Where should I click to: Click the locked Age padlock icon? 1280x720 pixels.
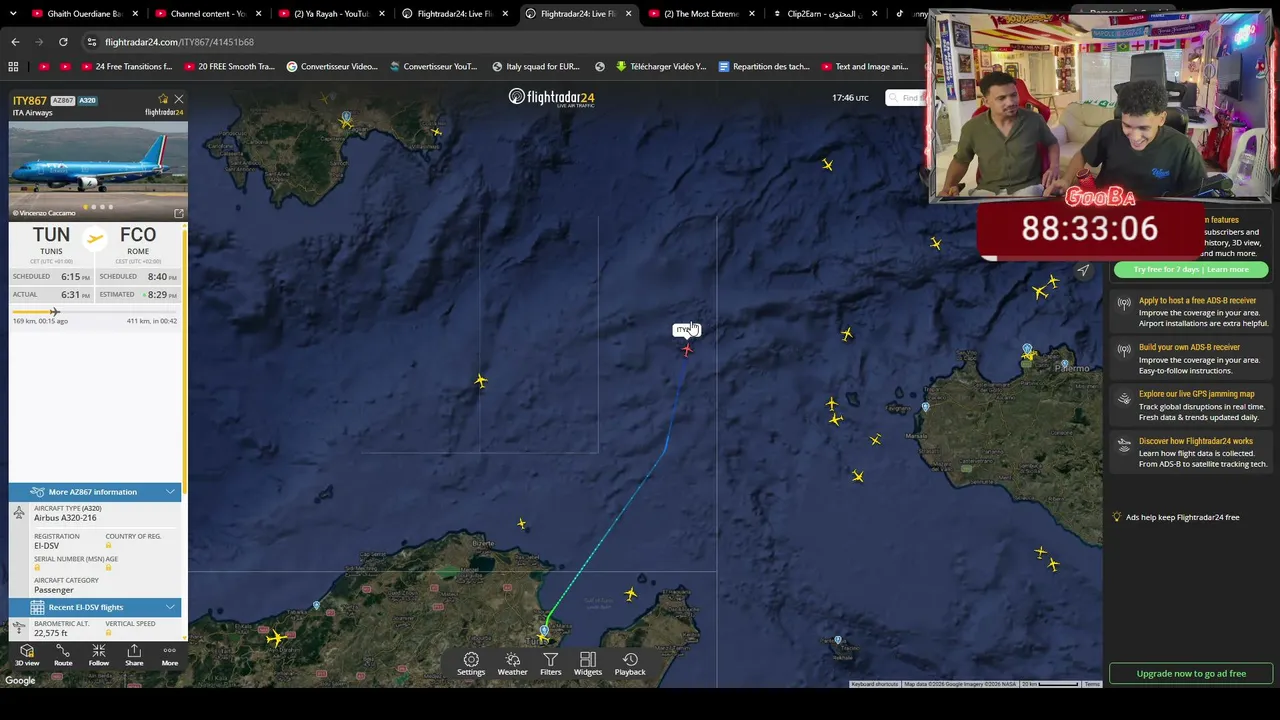coord(108,568)
